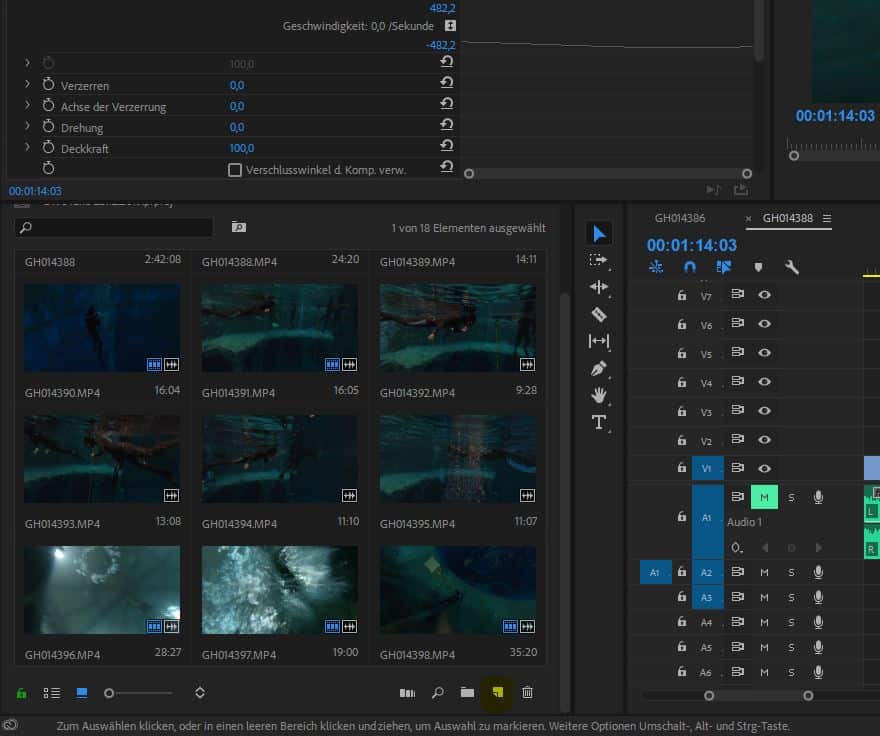The width and height of the screenshot is (880, 736).
Task: Select the Type tool
Action: (x=598, y=422)
